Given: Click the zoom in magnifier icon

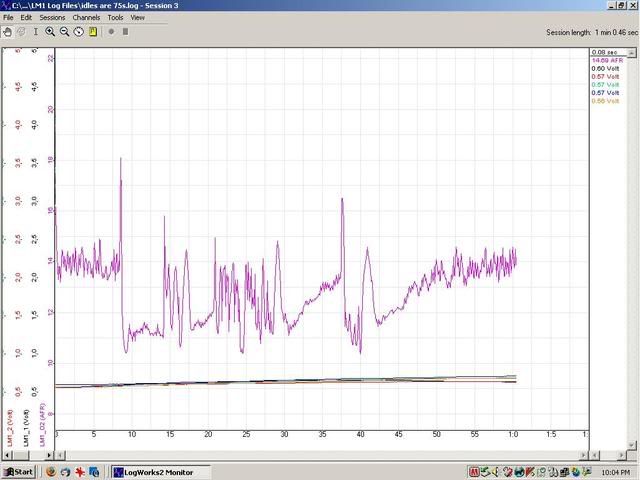Looking at the screenshot, I should point(50,31).
